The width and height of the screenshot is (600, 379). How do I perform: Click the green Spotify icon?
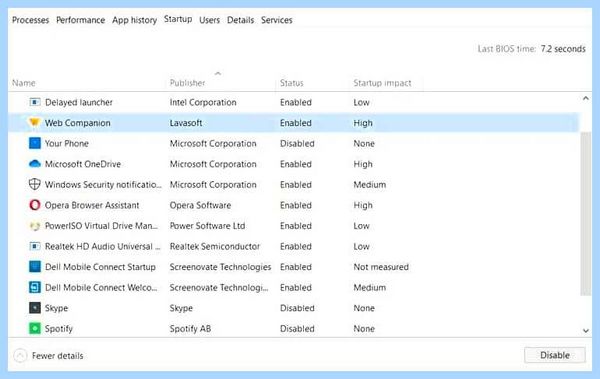pos(35,328)
